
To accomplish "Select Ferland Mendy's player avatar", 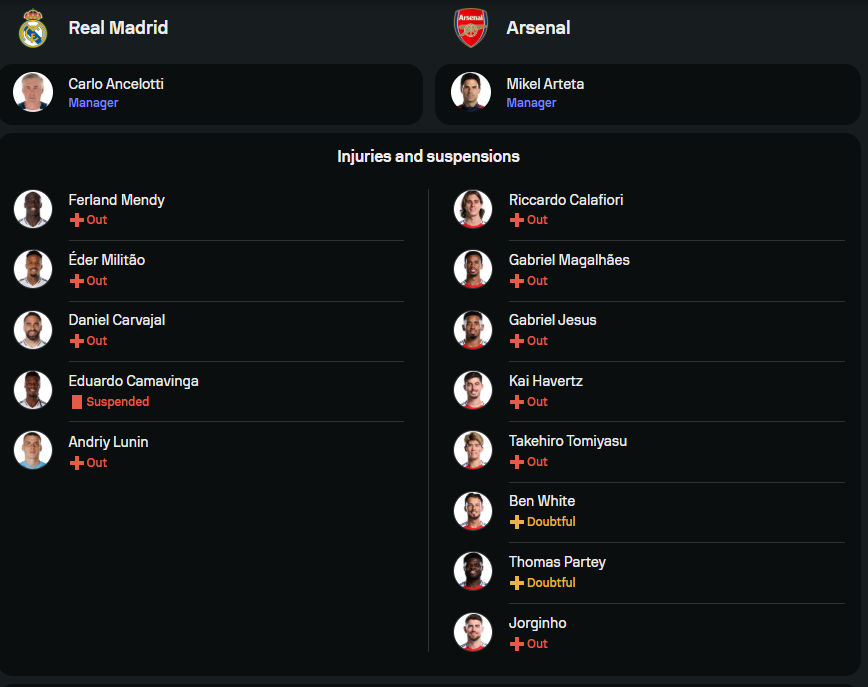I will 33,209.
